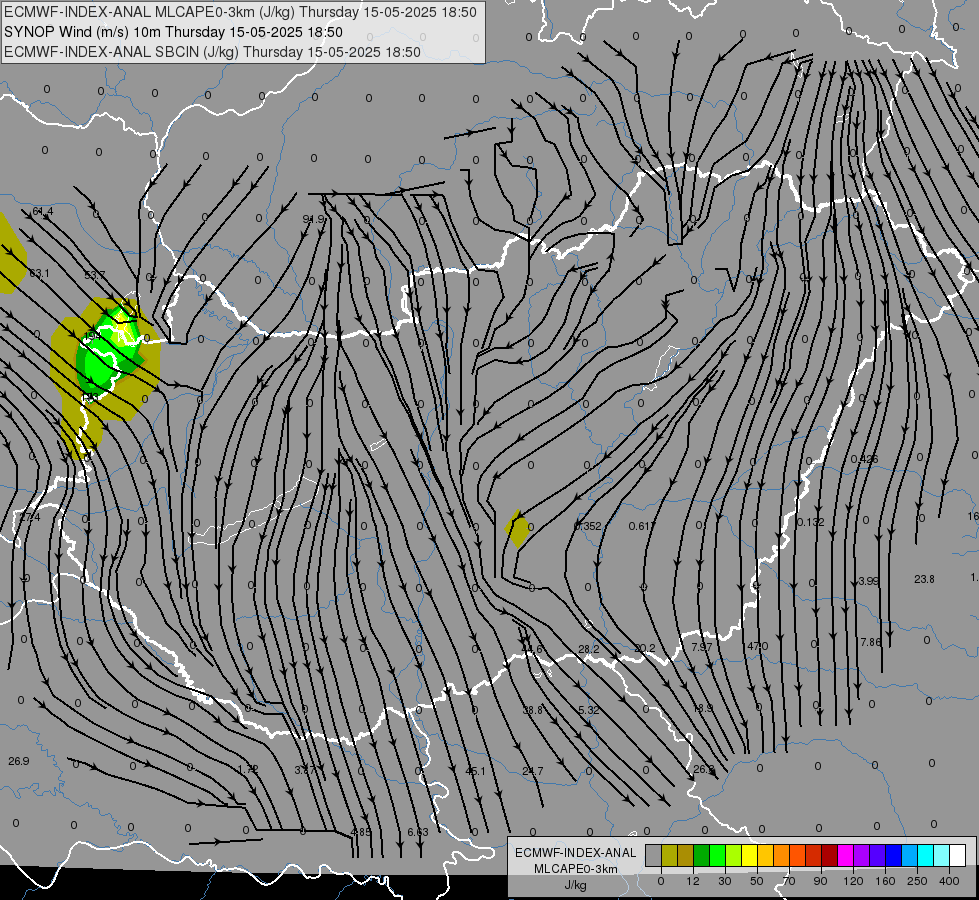Click the map value 6.63

(418, 832)
